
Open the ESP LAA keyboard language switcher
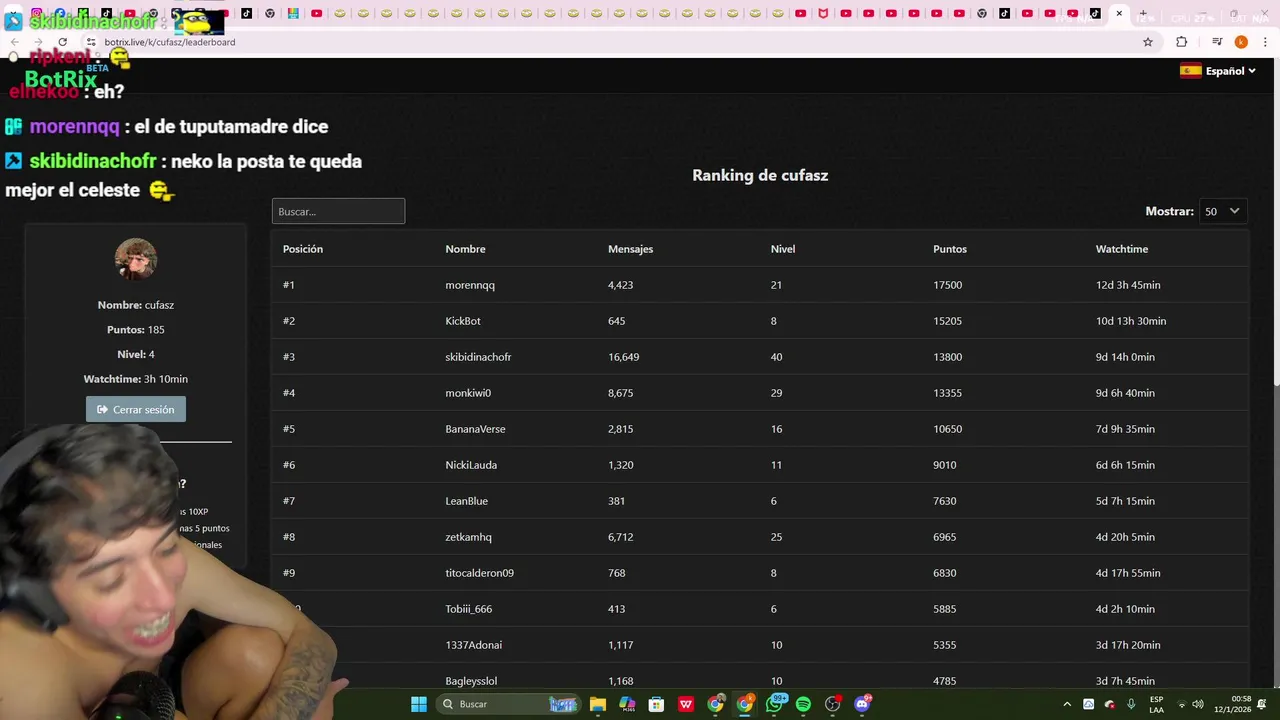coord(1156,704)
